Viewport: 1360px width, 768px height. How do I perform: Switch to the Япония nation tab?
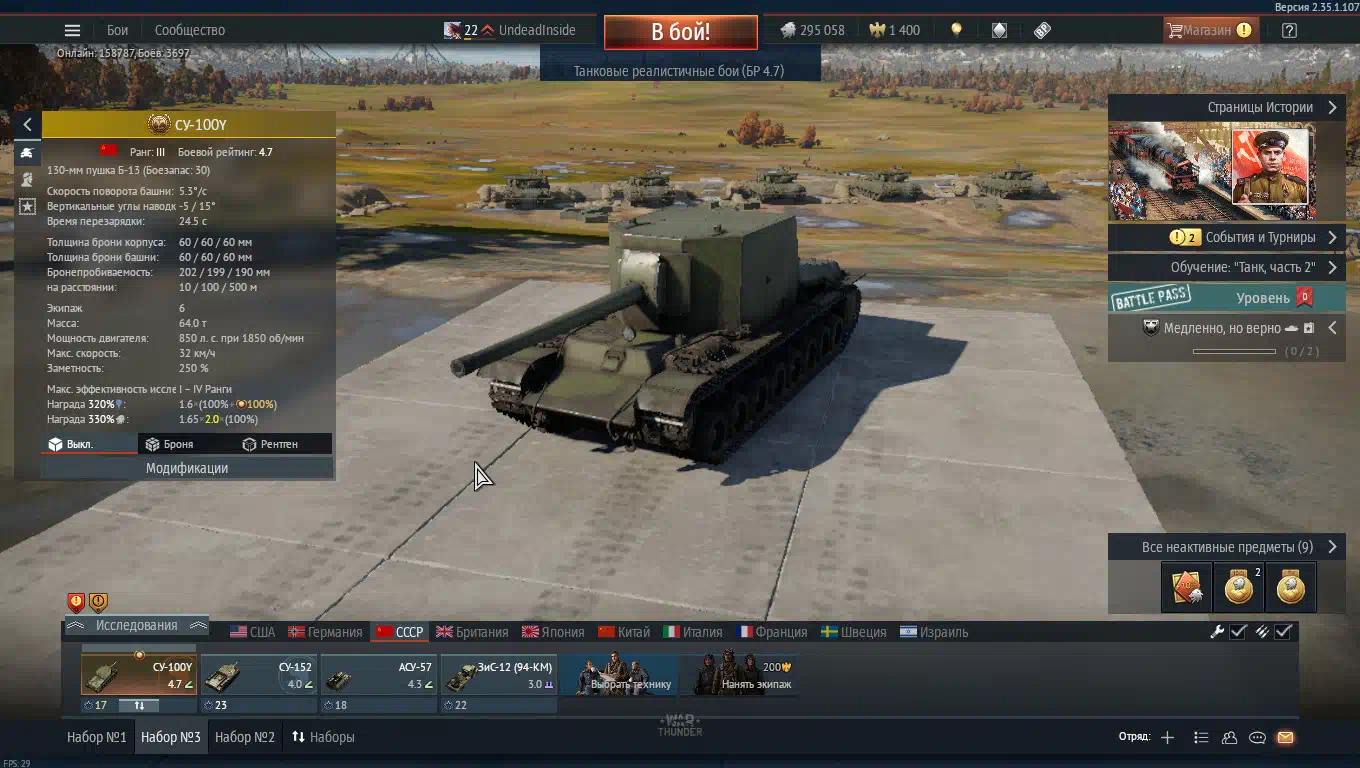click(x=553, y=632)
